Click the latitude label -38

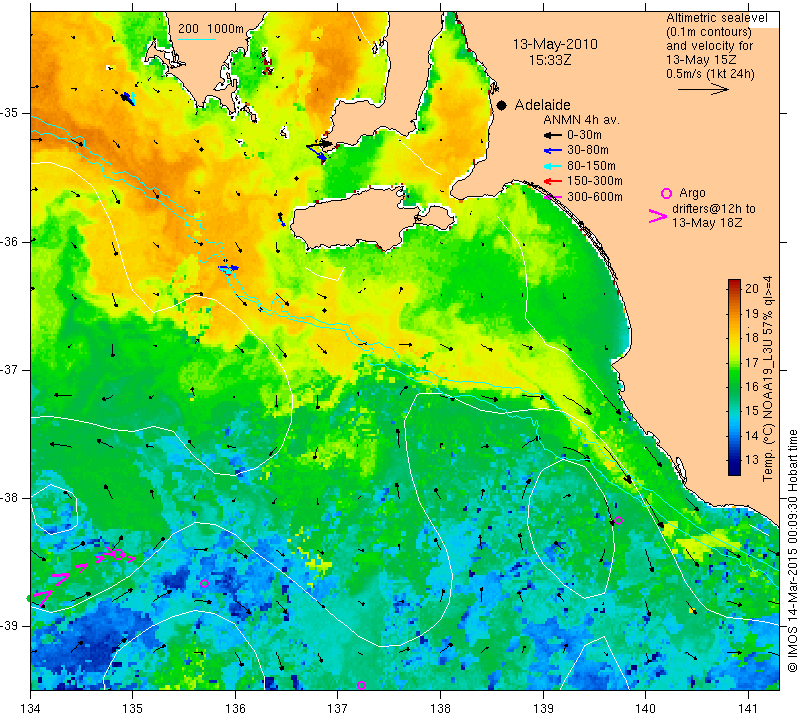(11, 498)
